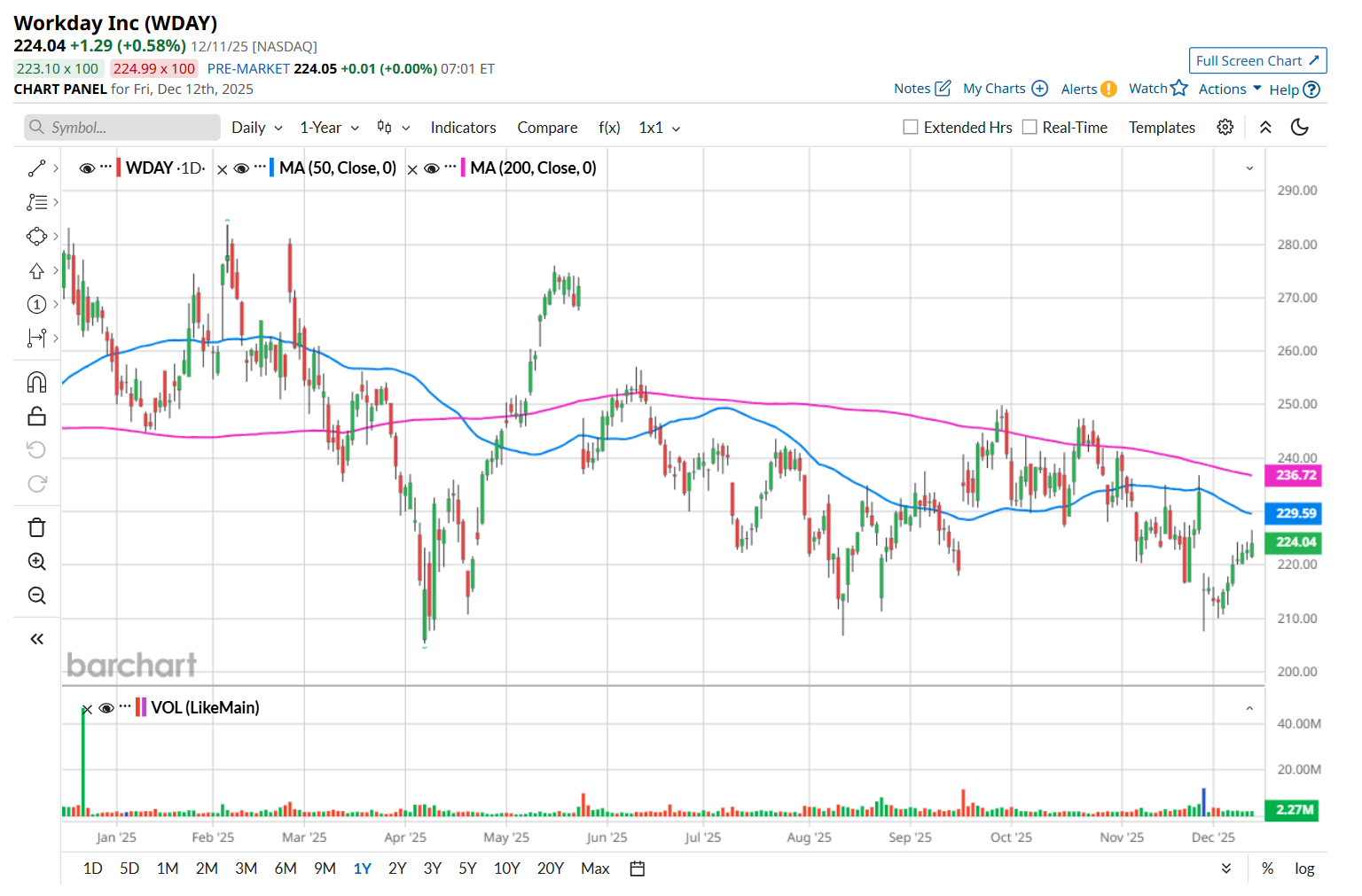Collapse the main chart legend chevron
1362x896 pixels.
(x=1249, y=168)
